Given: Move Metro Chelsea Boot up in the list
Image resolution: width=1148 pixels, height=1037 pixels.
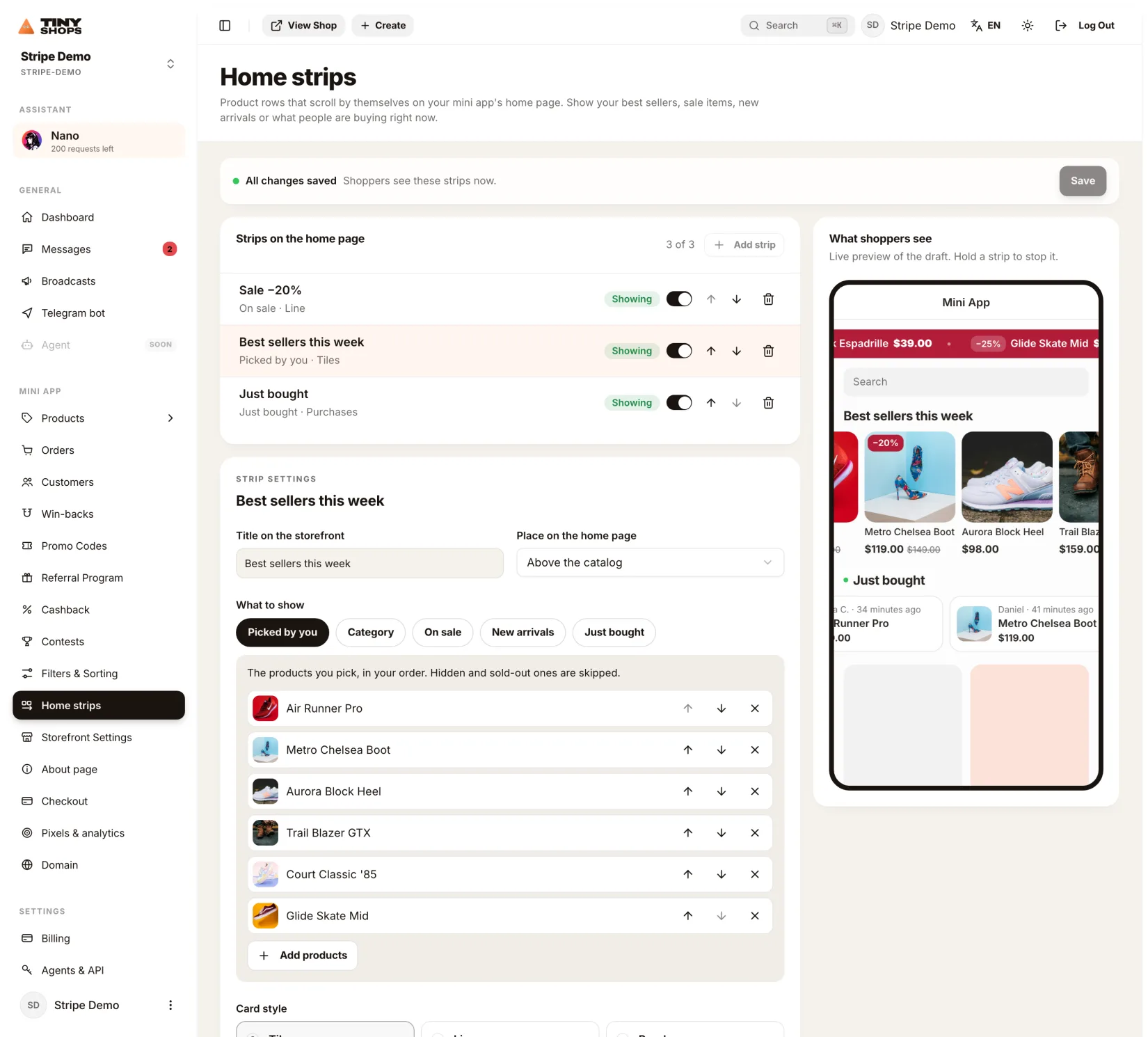Looking at the screenshot, I should coord(688,750).
